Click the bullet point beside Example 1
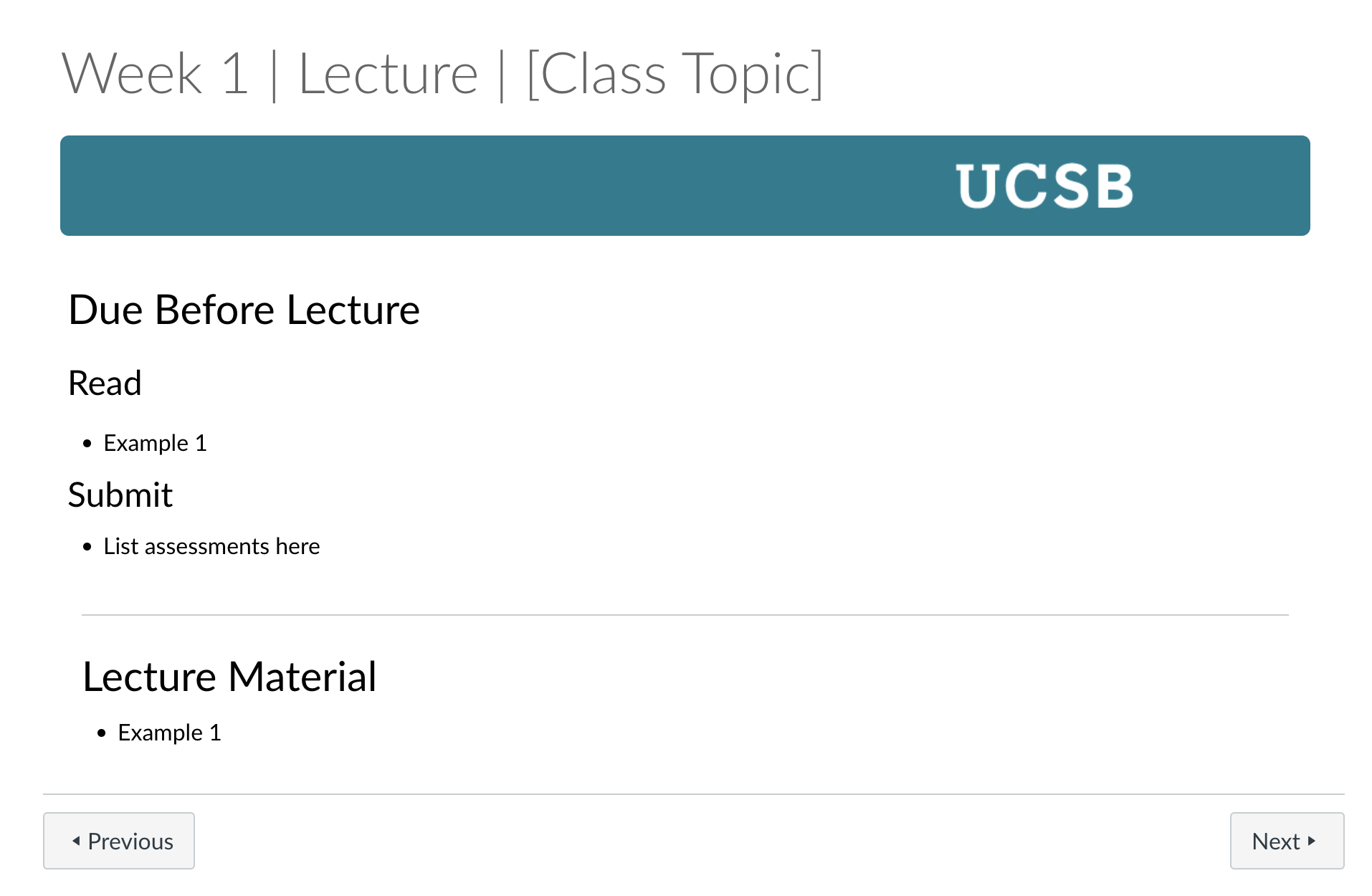The image size is (1372, 896). (87, 443)
